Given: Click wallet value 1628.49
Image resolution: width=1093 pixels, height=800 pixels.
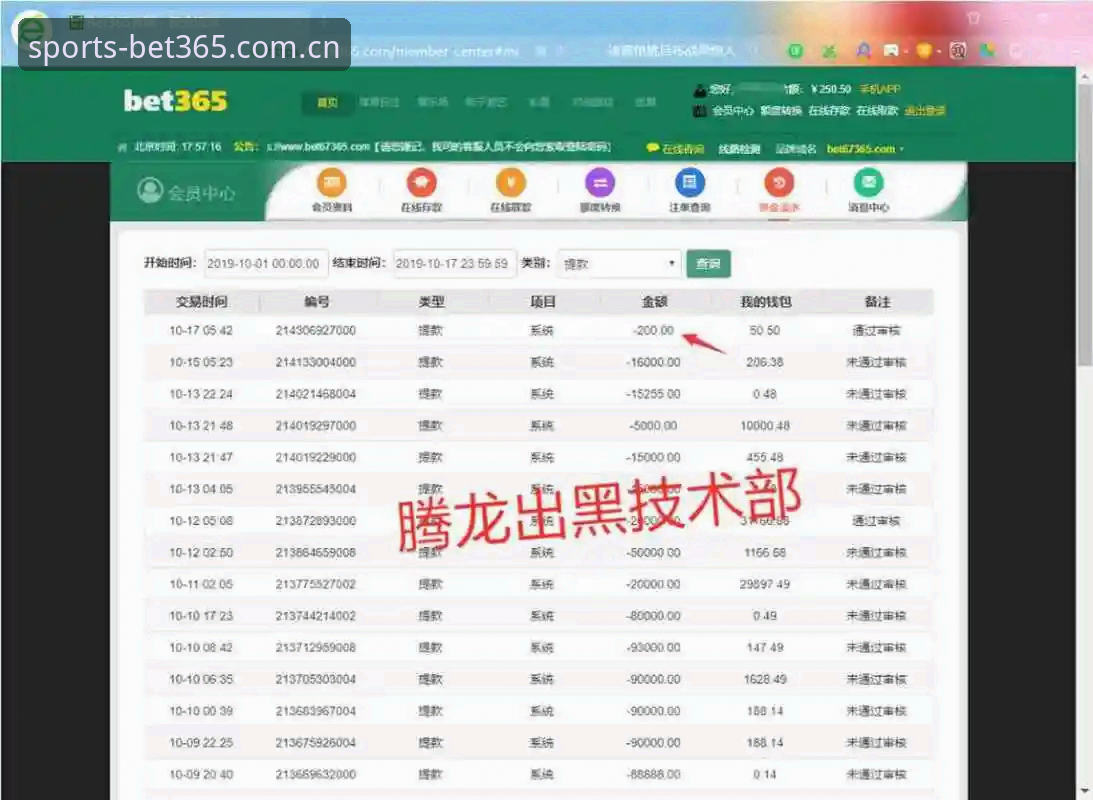Looking at the screenshot, I should [x=765, y=679].
